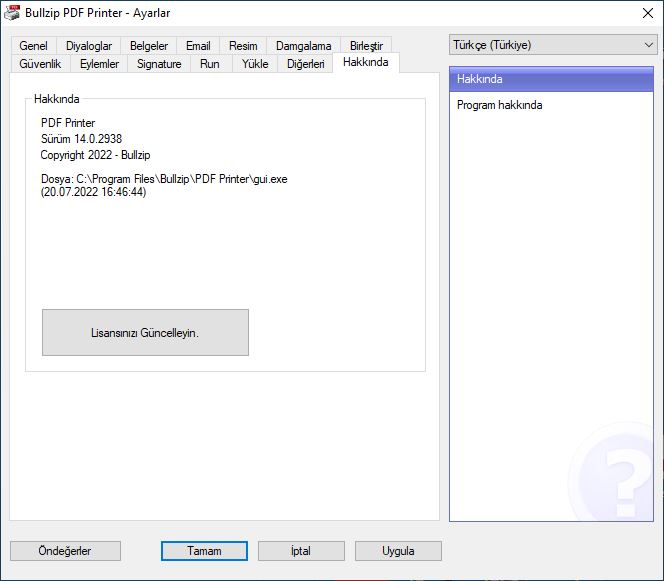Switch to the Diyaloglar tab
Screen dimensions: 664x581
[89, 46]
